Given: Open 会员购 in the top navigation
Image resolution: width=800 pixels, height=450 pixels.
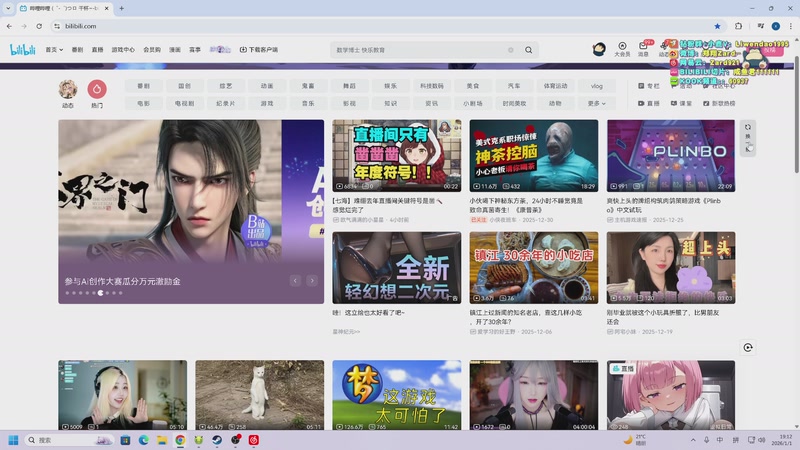Looking at the screenshot, I should click(152, 49).
